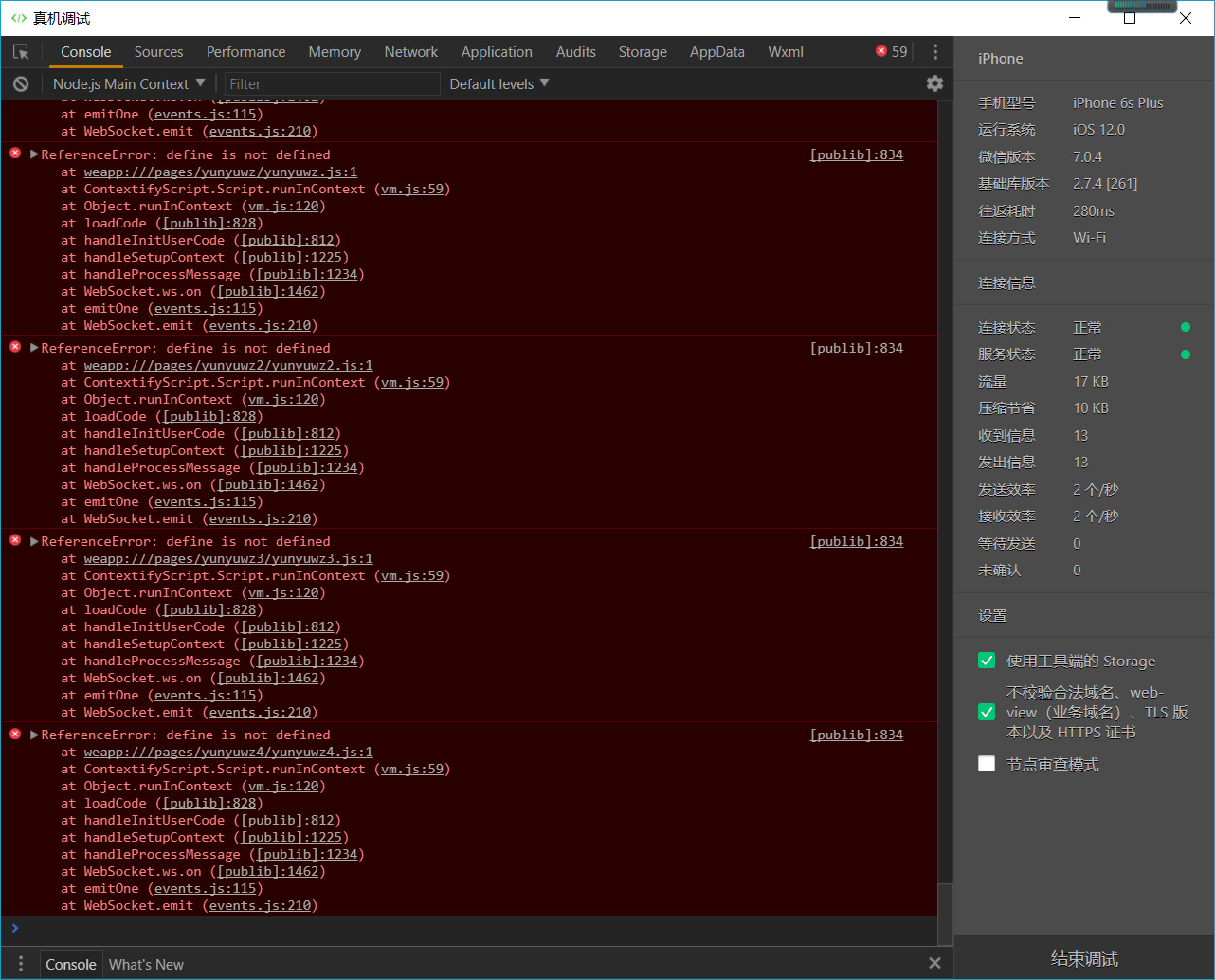The image size is (1215, 980).
Task: Open the Storage tab
Action: coord(643,52)
